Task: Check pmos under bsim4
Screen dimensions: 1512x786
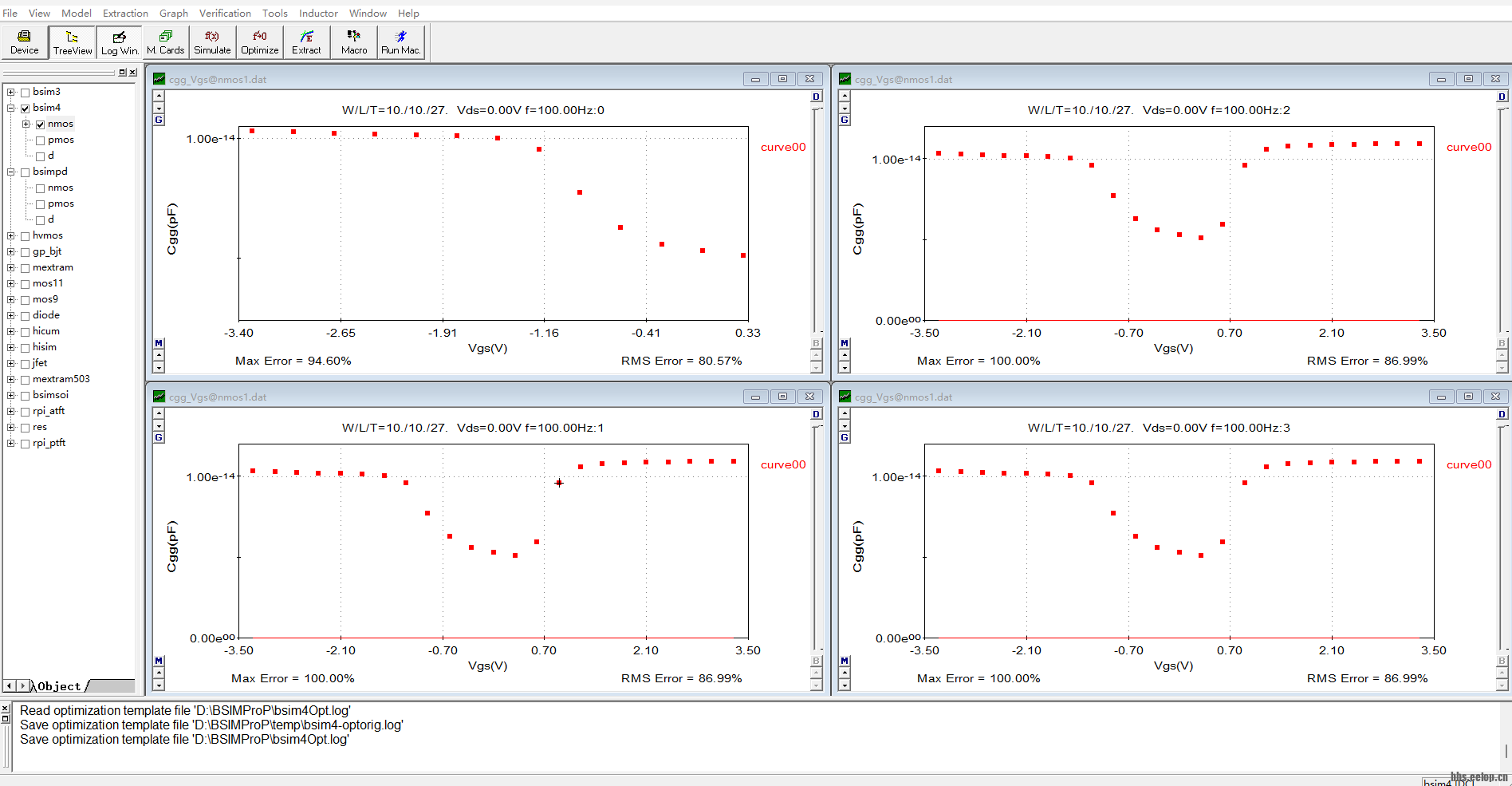Action: click(x=40, y=140)
